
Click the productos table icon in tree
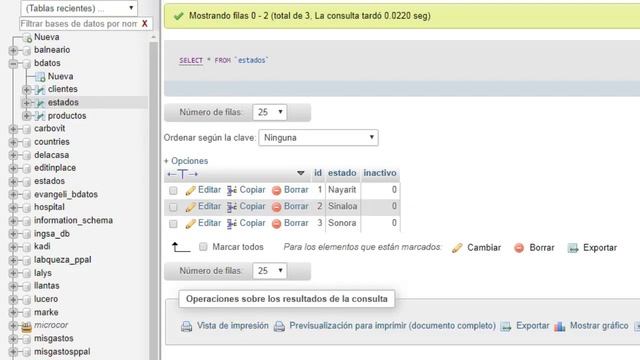point(40,116)
